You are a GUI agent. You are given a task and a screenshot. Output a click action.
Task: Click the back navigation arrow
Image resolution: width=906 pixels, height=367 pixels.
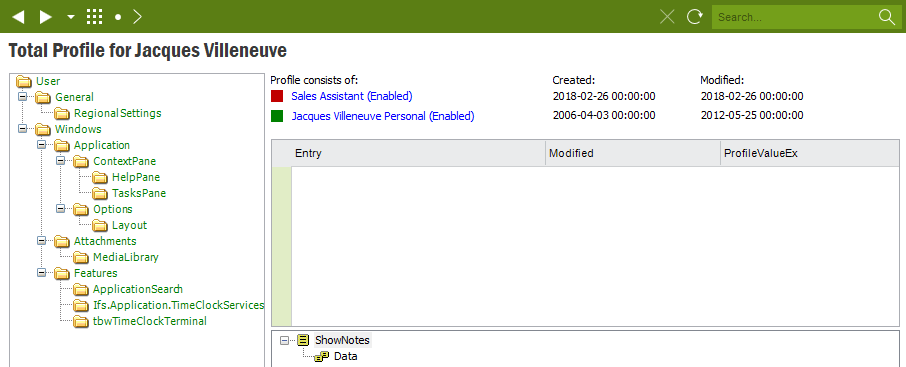18,17
